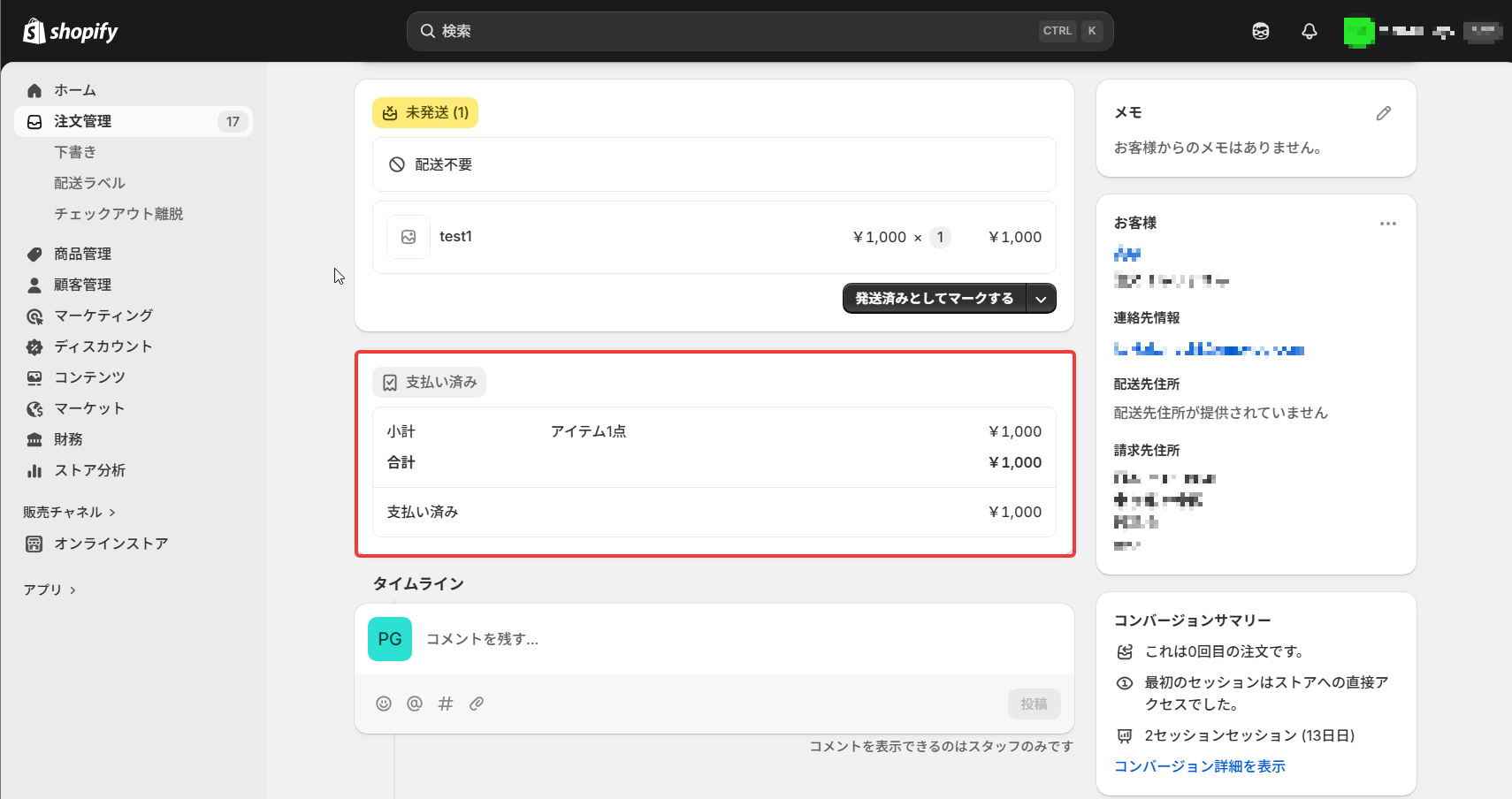
Task: Focus the 検索 search field
Action: point(760,31)
